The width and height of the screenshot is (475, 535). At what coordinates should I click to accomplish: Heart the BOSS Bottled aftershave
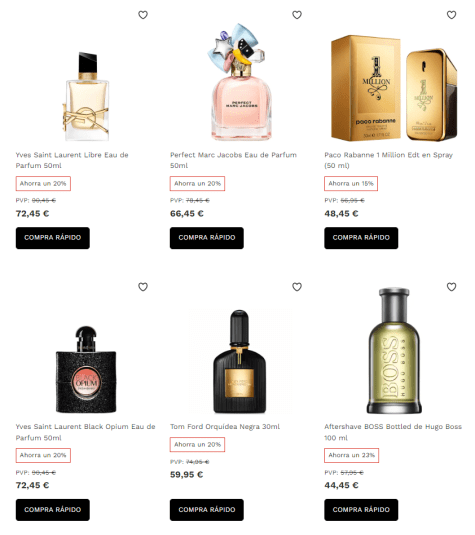pyautogui.click(x=451, y=287)
